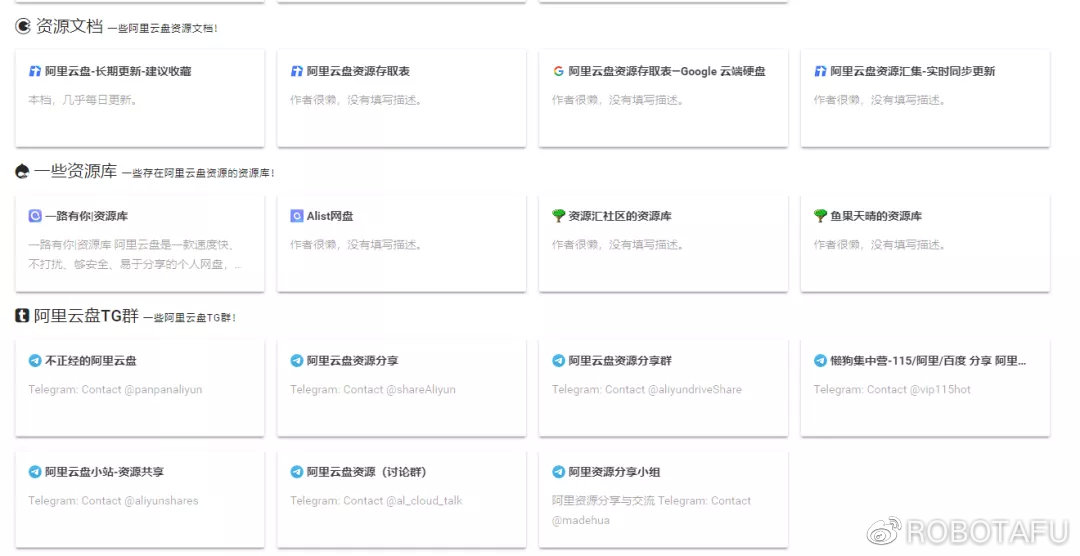Open the 阿里云盘资源存取表 document link
The image size is (1080, 556).
coord(358,71)
